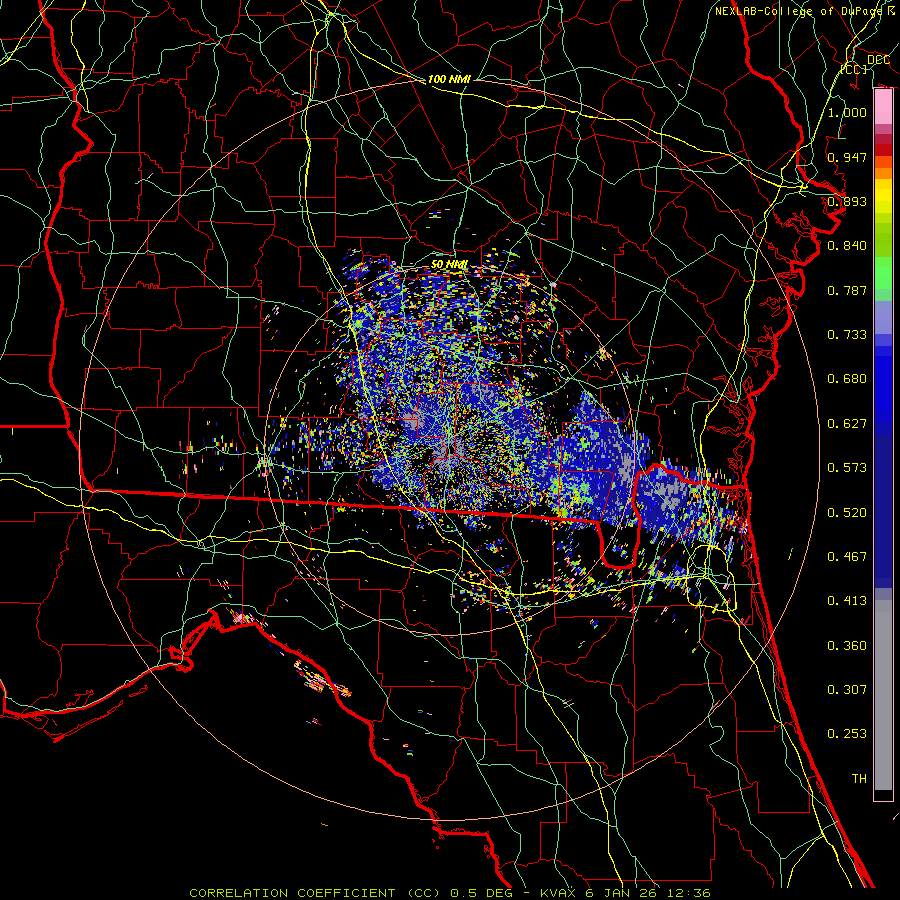900x900 pixels.
Task: Click the 0.467 colorbar value
Action: (847, 557)
